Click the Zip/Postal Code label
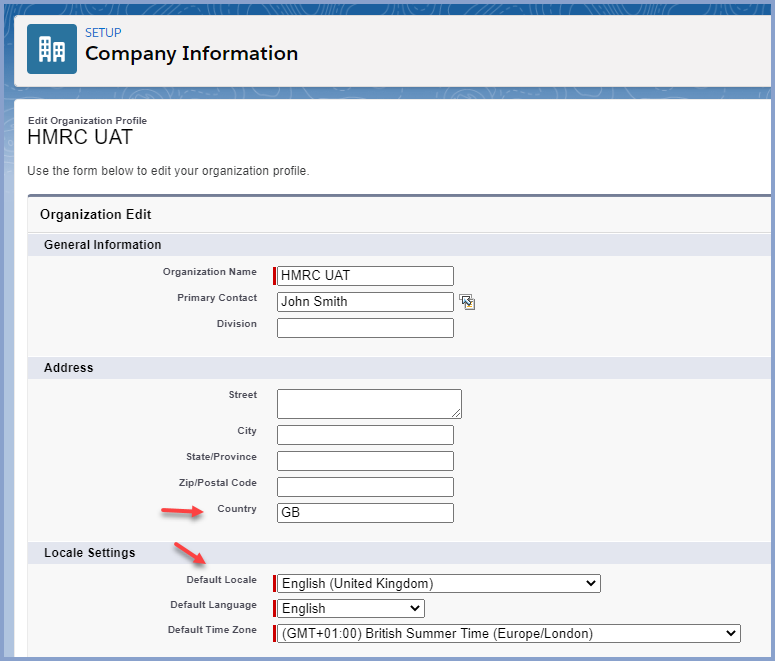The width and height of the screenshot is (775, 661). coord(217,483)
